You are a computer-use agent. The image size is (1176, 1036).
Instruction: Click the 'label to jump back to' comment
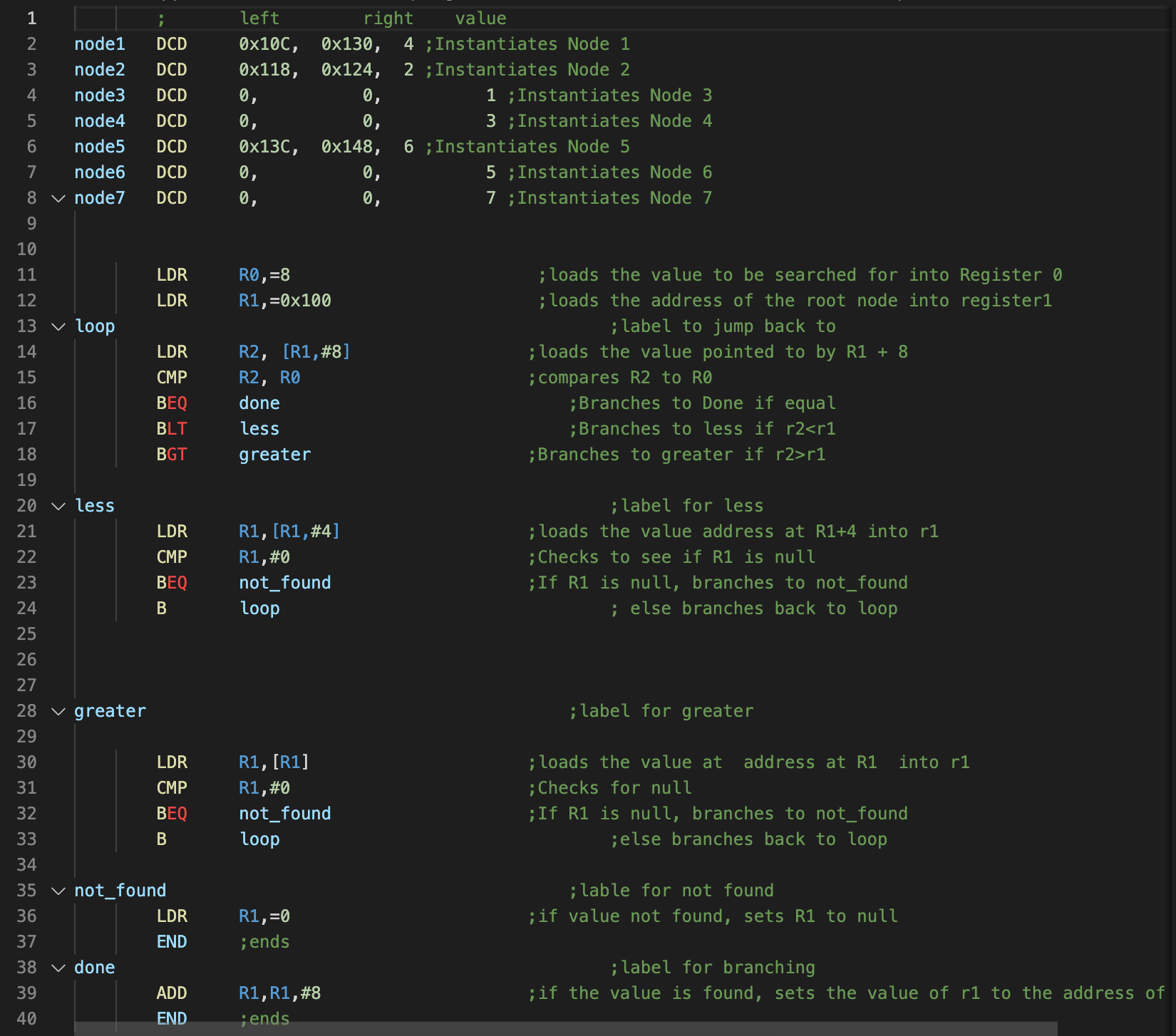(x=723, y=326)
